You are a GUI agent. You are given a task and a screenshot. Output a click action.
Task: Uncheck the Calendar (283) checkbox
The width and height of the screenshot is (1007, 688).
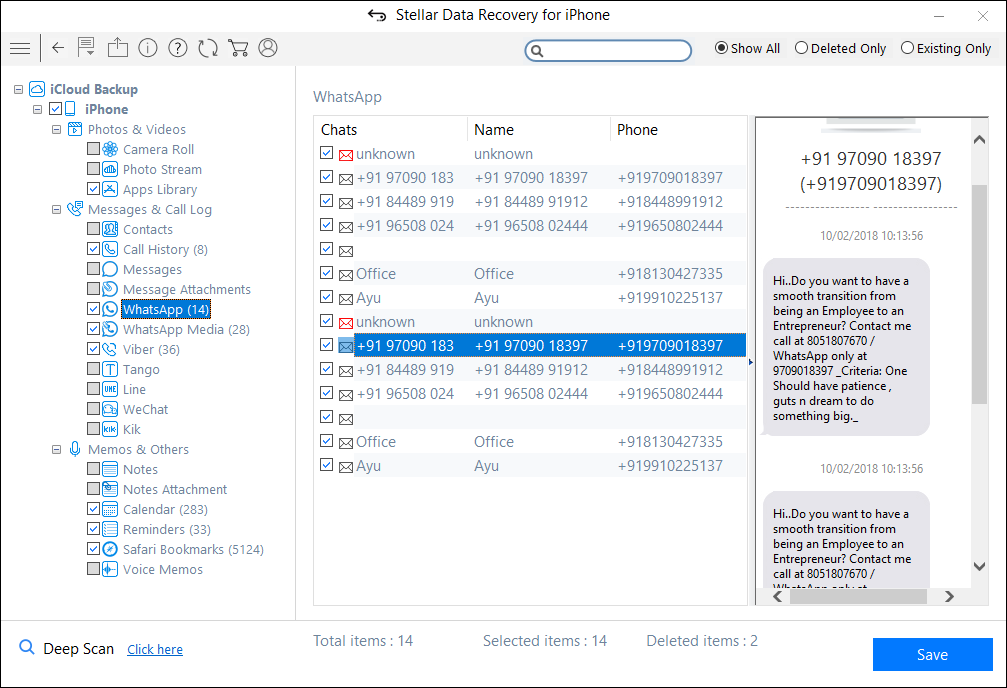(93, 509)
